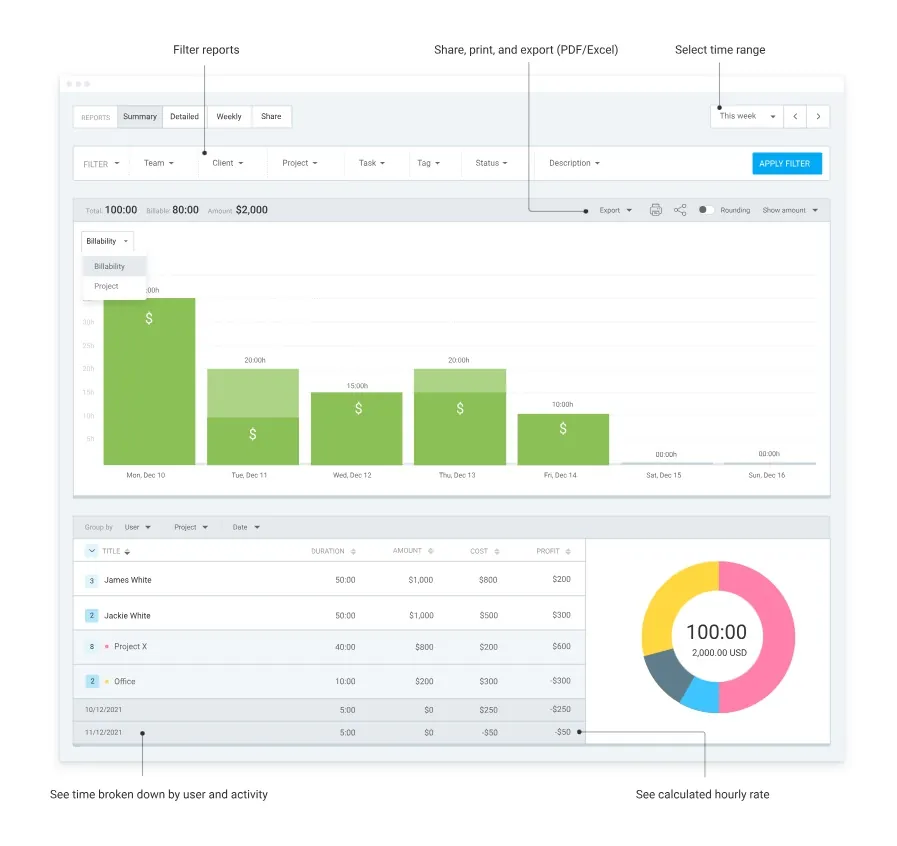Go to next week with right arrow
The width and height of the screenshot is (897, 846).
click(818, 116)
